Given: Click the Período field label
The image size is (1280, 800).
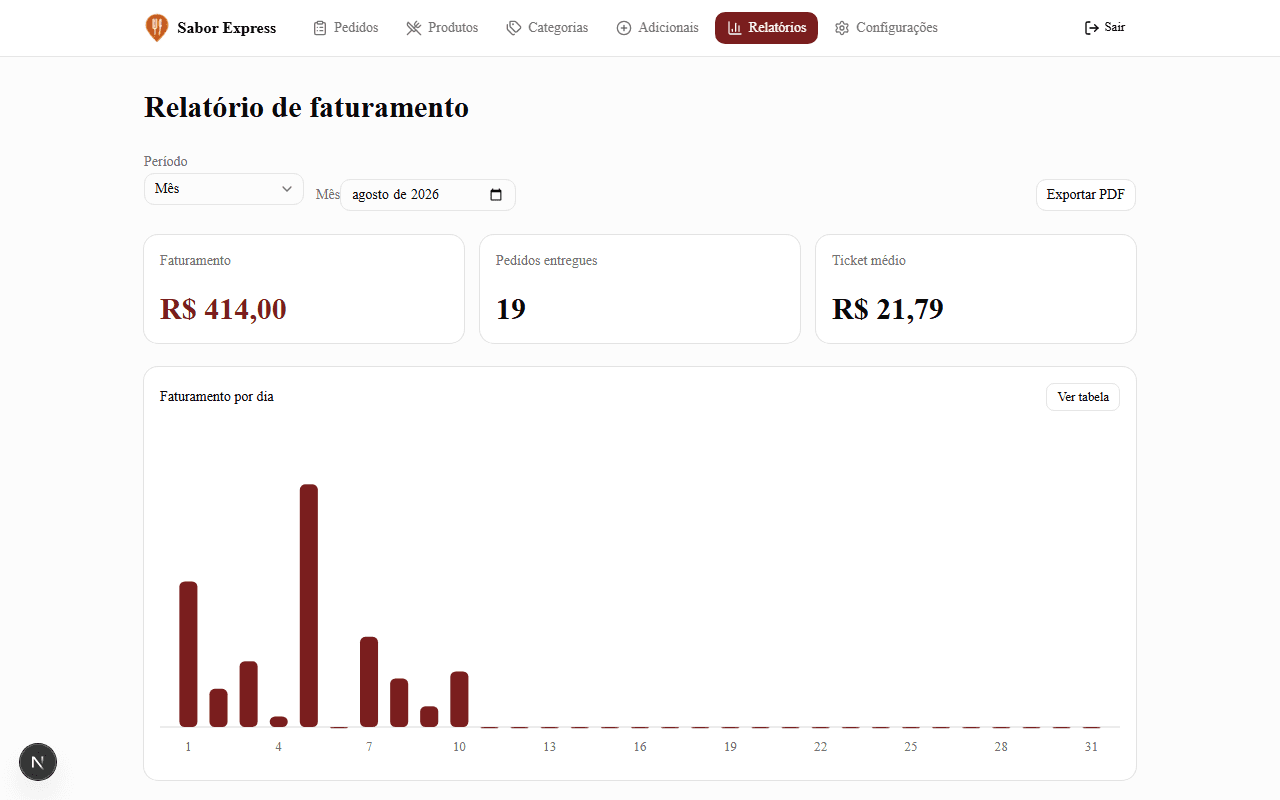Looking at the screenshot, I should click(166, 162).
